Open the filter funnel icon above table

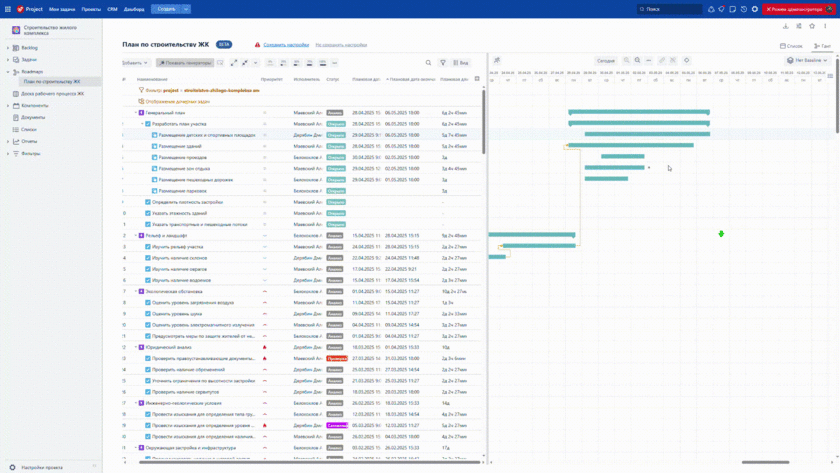pyautogui.click(x=443, y=63)
